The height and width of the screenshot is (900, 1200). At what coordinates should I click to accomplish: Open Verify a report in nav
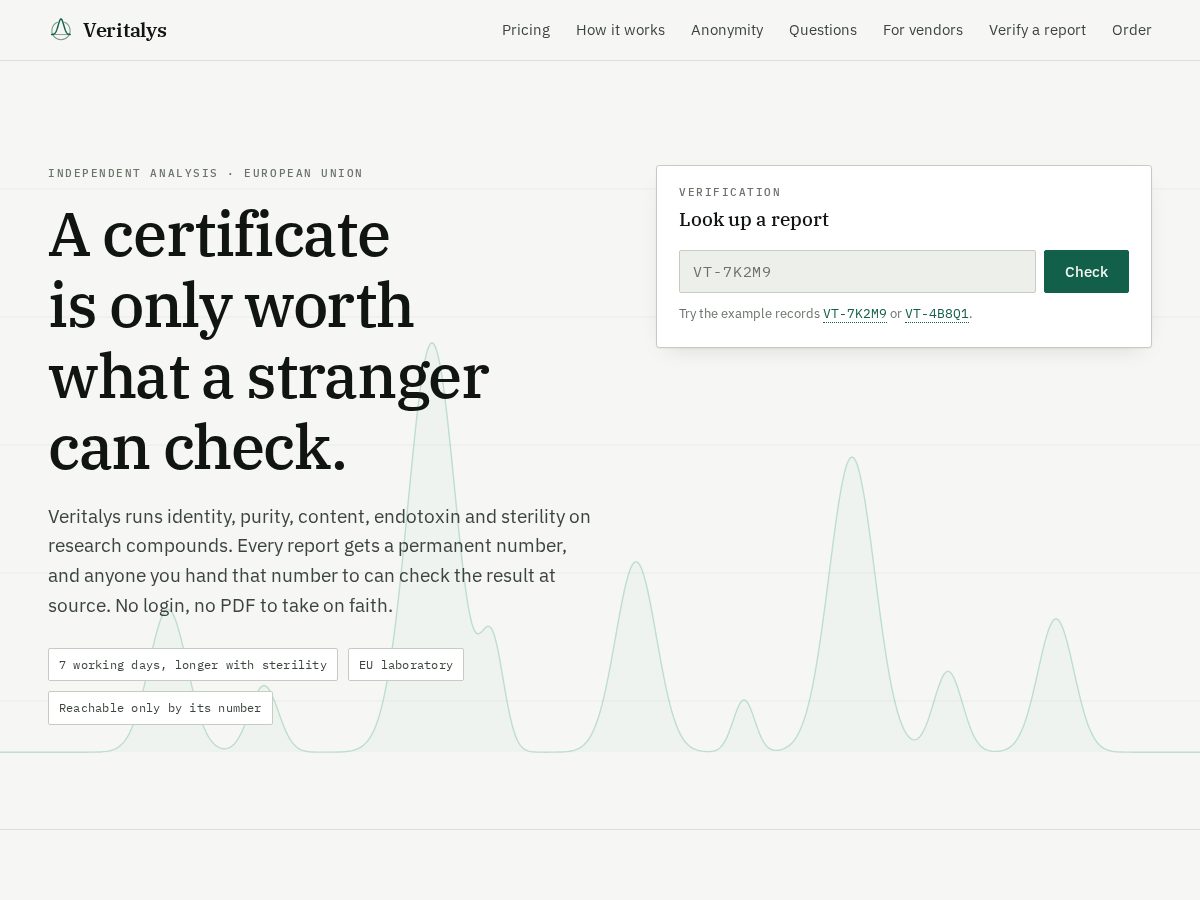point(1037,30)
